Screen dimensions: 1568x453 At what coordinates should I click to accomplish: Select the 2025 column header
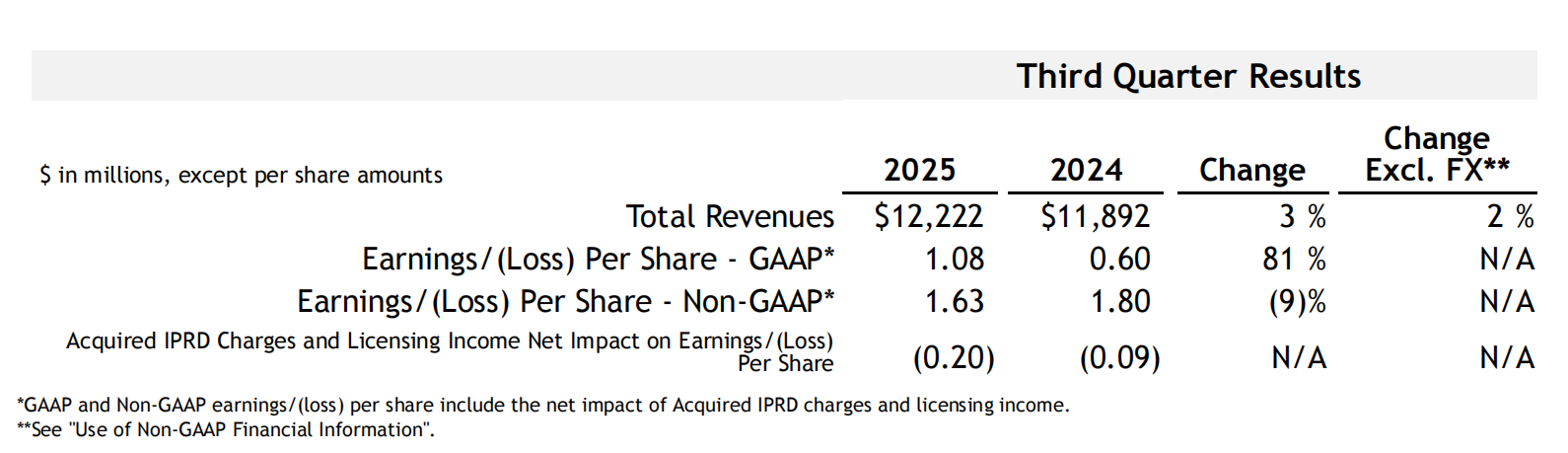click(919, 170)
